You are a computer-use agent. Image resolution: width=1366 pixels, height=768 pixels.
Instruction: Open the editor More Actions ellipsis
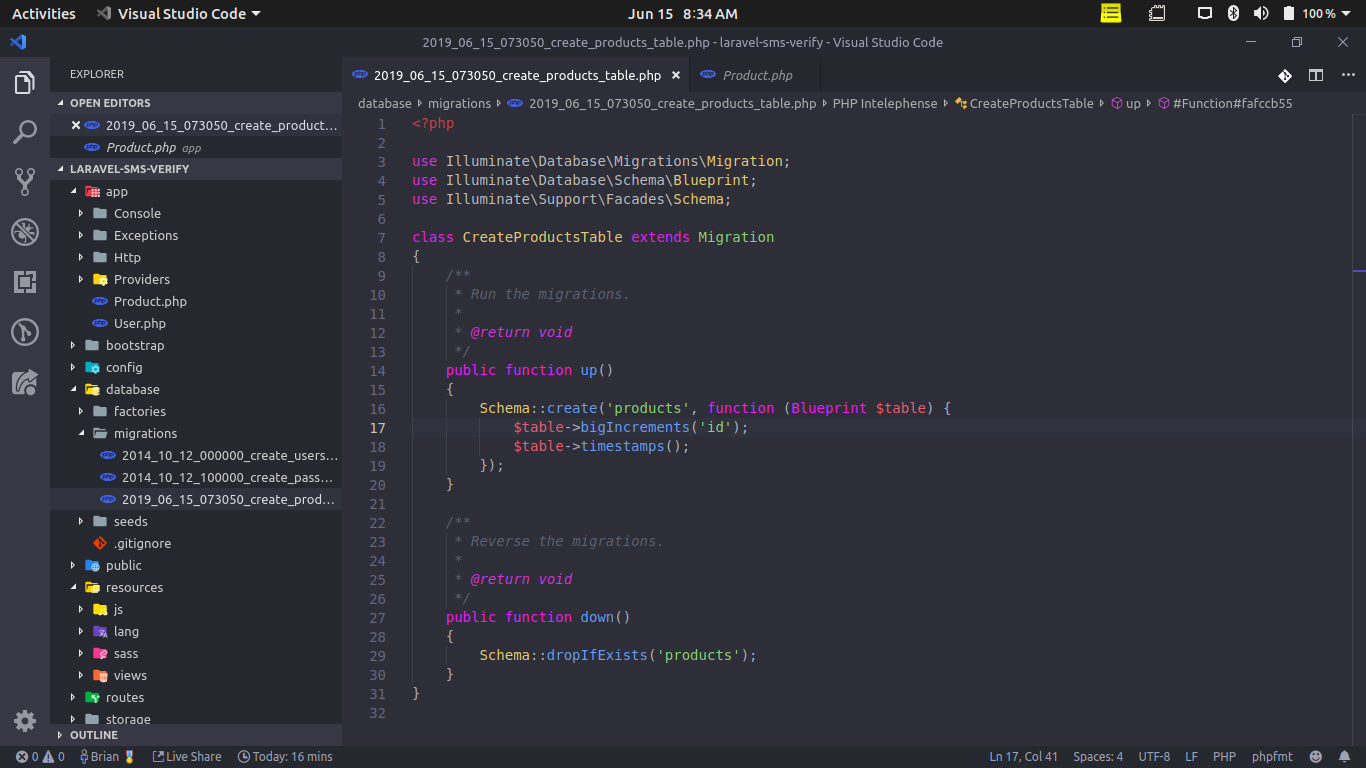click(x=1346, y=75)
